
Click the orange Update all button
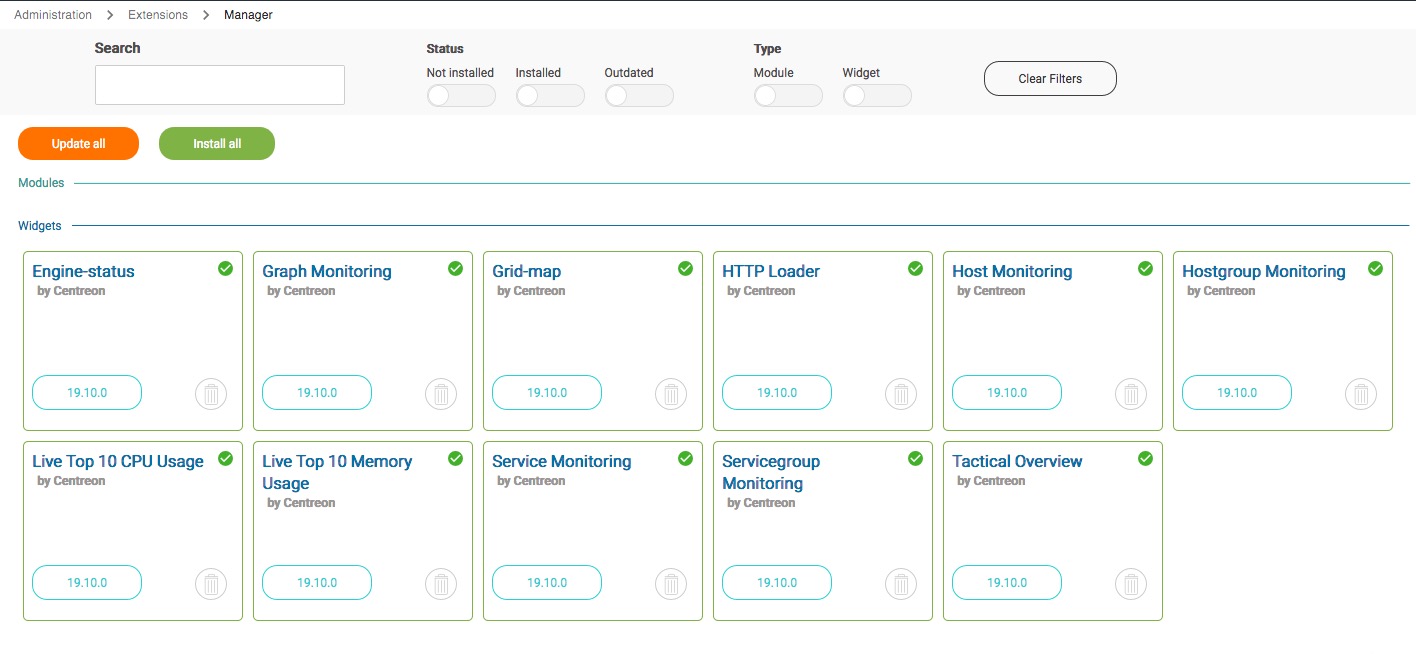(x=78, y=144)
